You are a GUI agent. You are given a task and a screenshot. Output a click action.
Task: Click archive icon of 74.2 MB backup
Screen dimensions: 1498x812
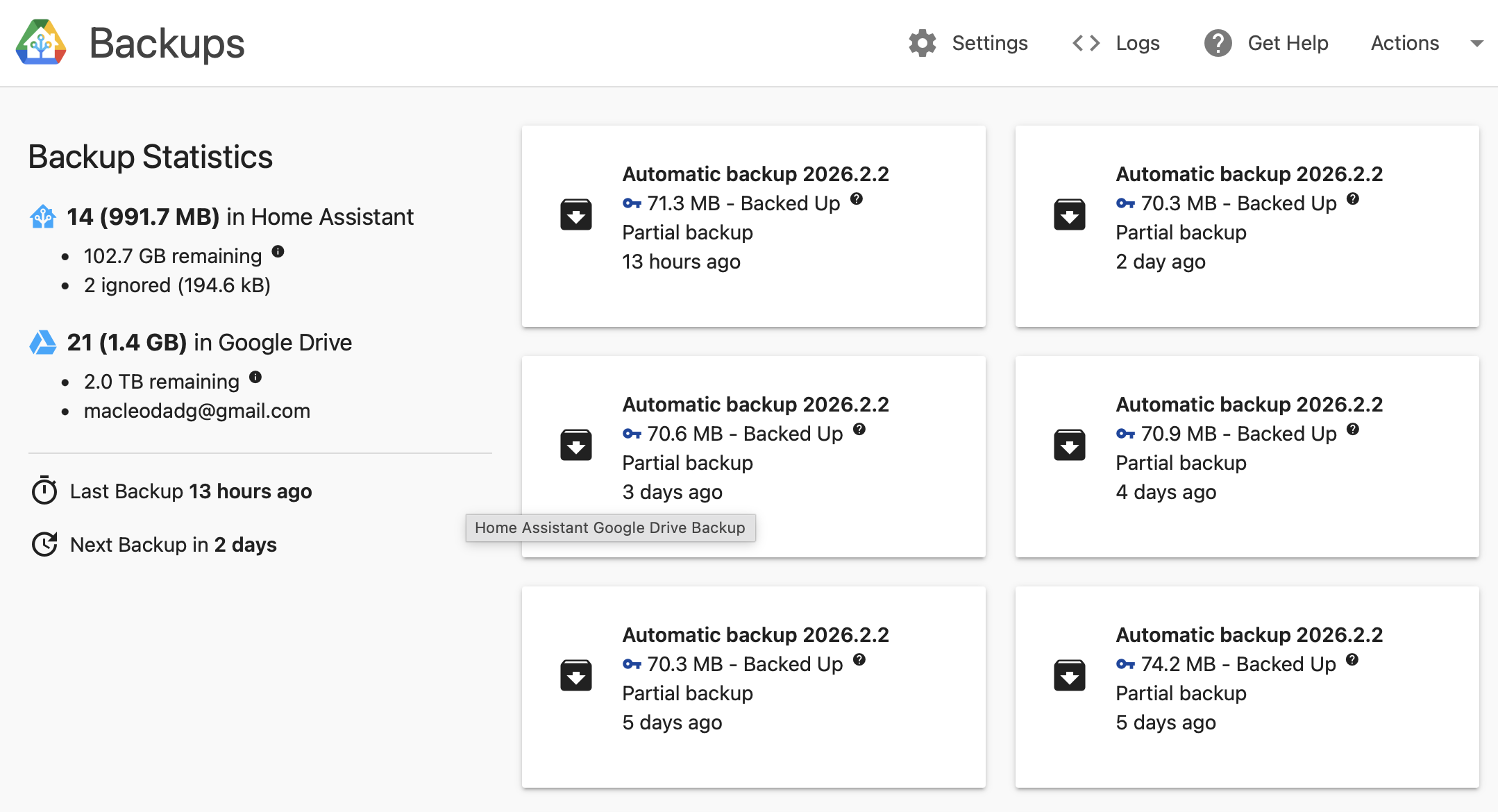pyautogui.click(x=1069, y=676)
